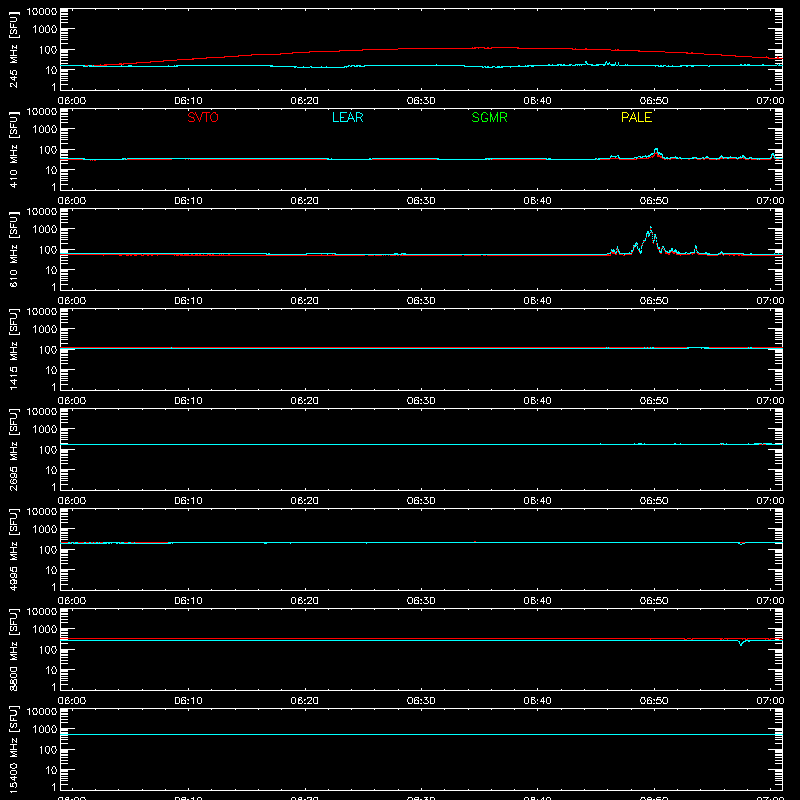Screen dimensions: 800x800
Task: Click '06:30' under the 245 MHz panel
Action: [421, 101]
